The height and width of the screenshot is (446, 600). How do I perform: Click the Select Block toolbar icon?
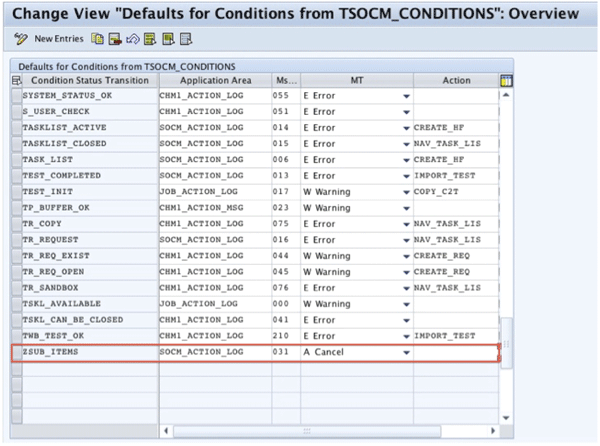point(168,39)
